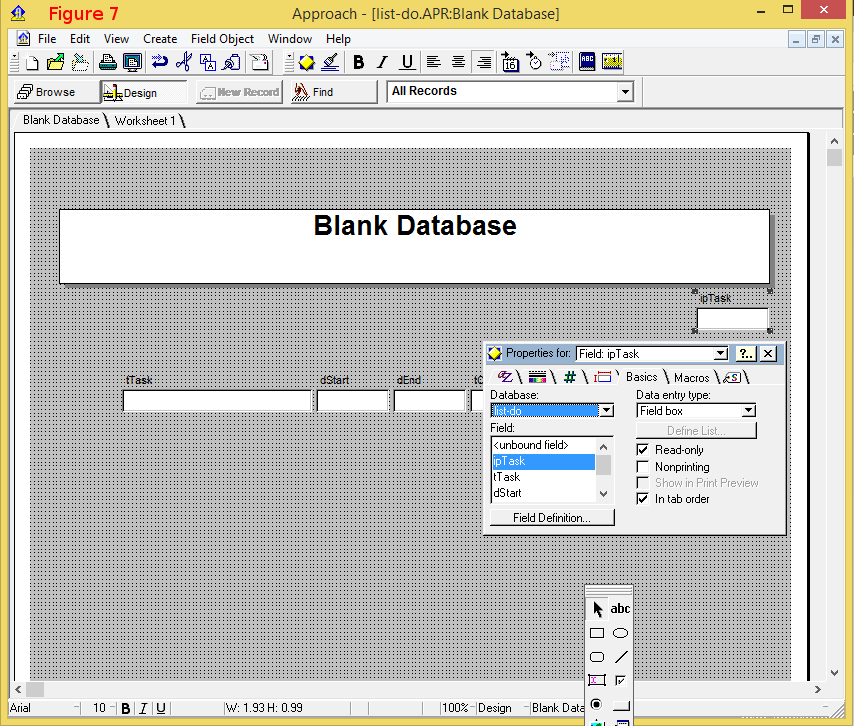
Task: Uncheck the Read-only checkbox
Action: pos(643,451)
